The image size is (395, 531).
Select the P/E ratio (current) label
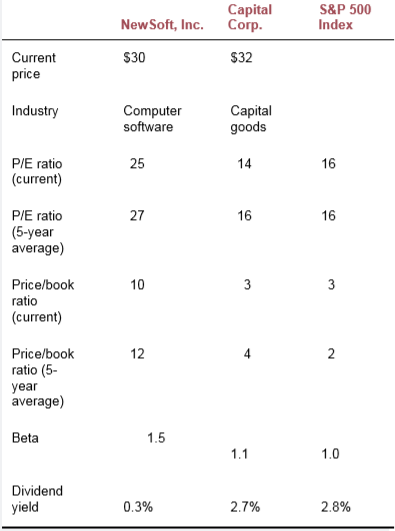coord(37,172)
